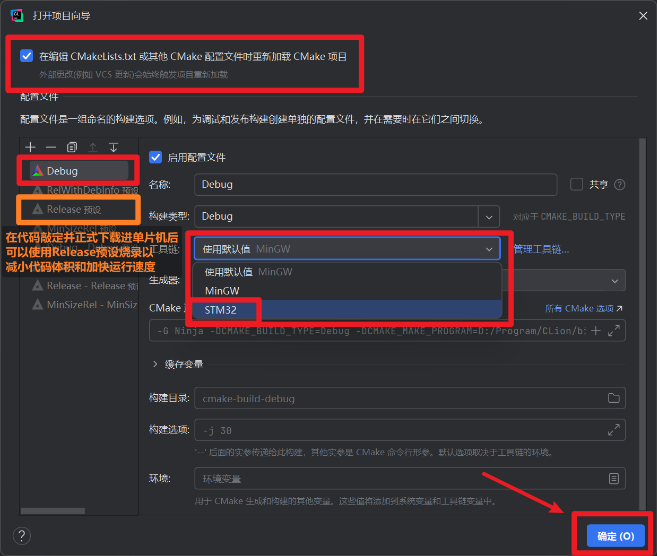Collapse the toolchain combo box
The width and height of the screenshot is (657, 556).
[x=489, y=249]
